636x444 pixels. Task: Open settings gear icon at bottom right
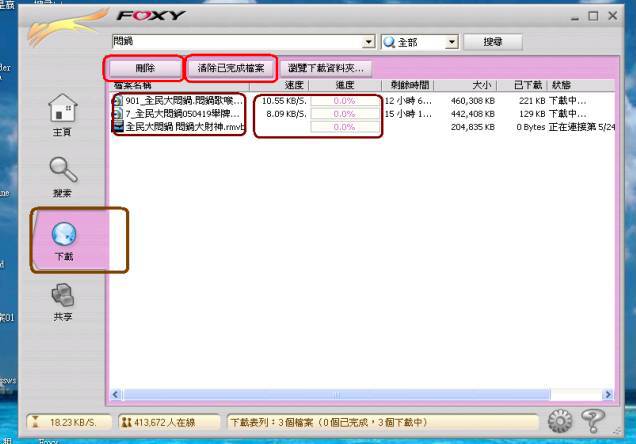[560, 421]
